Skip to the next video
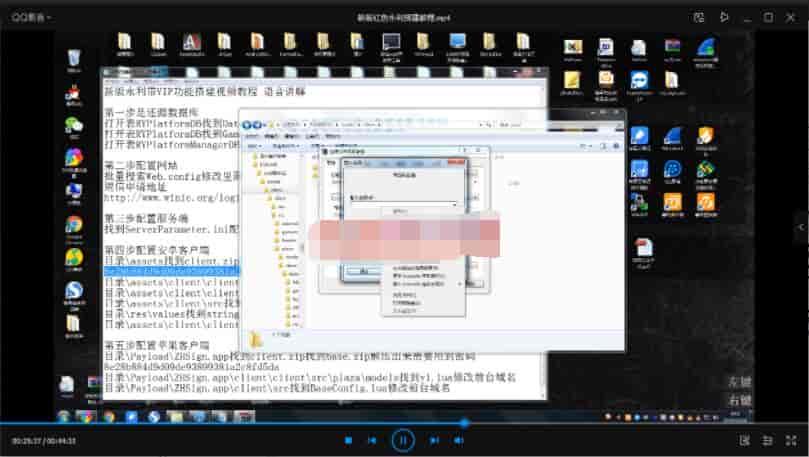The width and height of the screenshot is (809, 457). click(434, 440)
